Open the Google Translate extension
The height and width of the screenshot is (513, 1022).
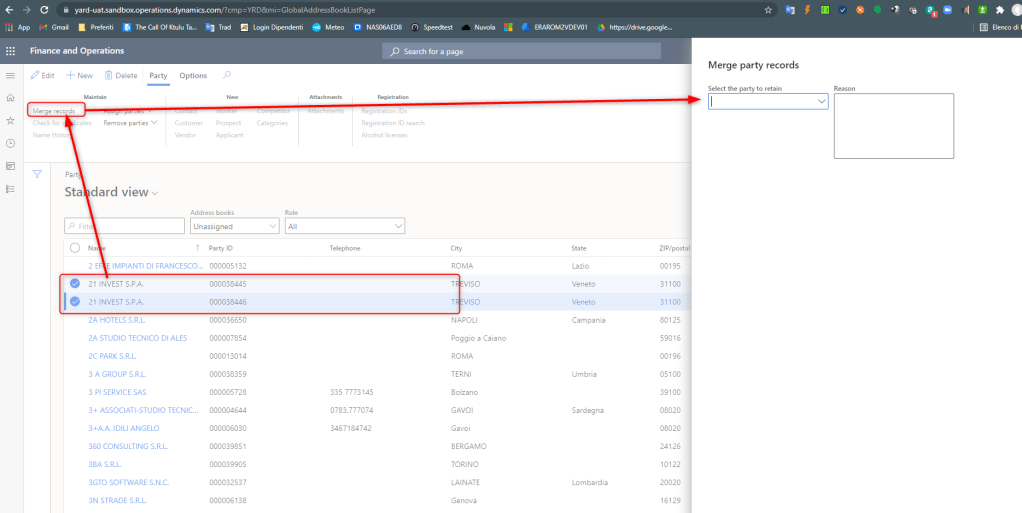pyautogui.click(x=791, y=10)
